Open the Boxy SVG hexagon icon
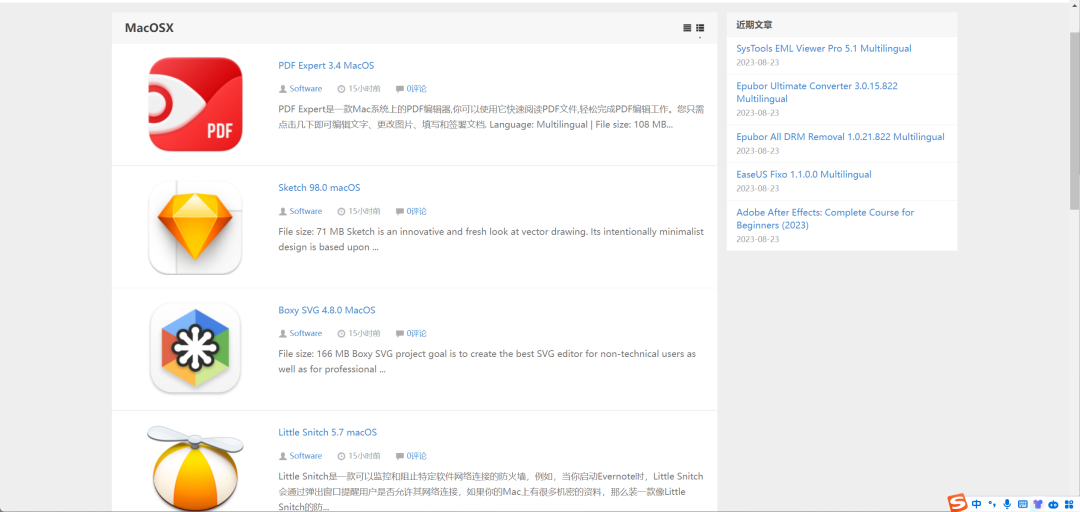 pyautogui.click(x=196, y=349)
